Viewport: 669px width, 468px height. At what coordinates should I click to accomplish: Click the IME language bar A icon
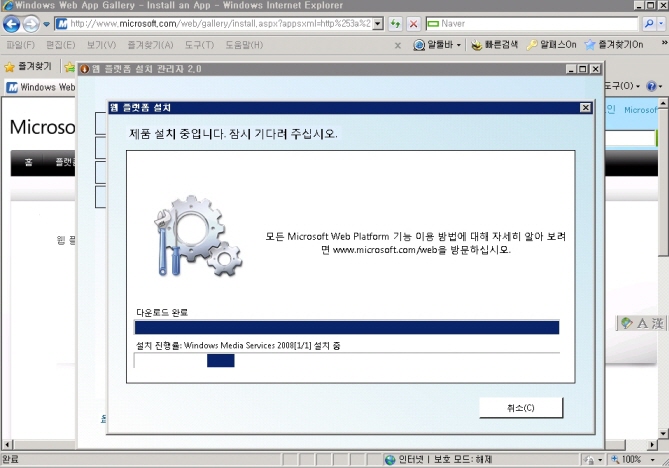pos(642,323)
